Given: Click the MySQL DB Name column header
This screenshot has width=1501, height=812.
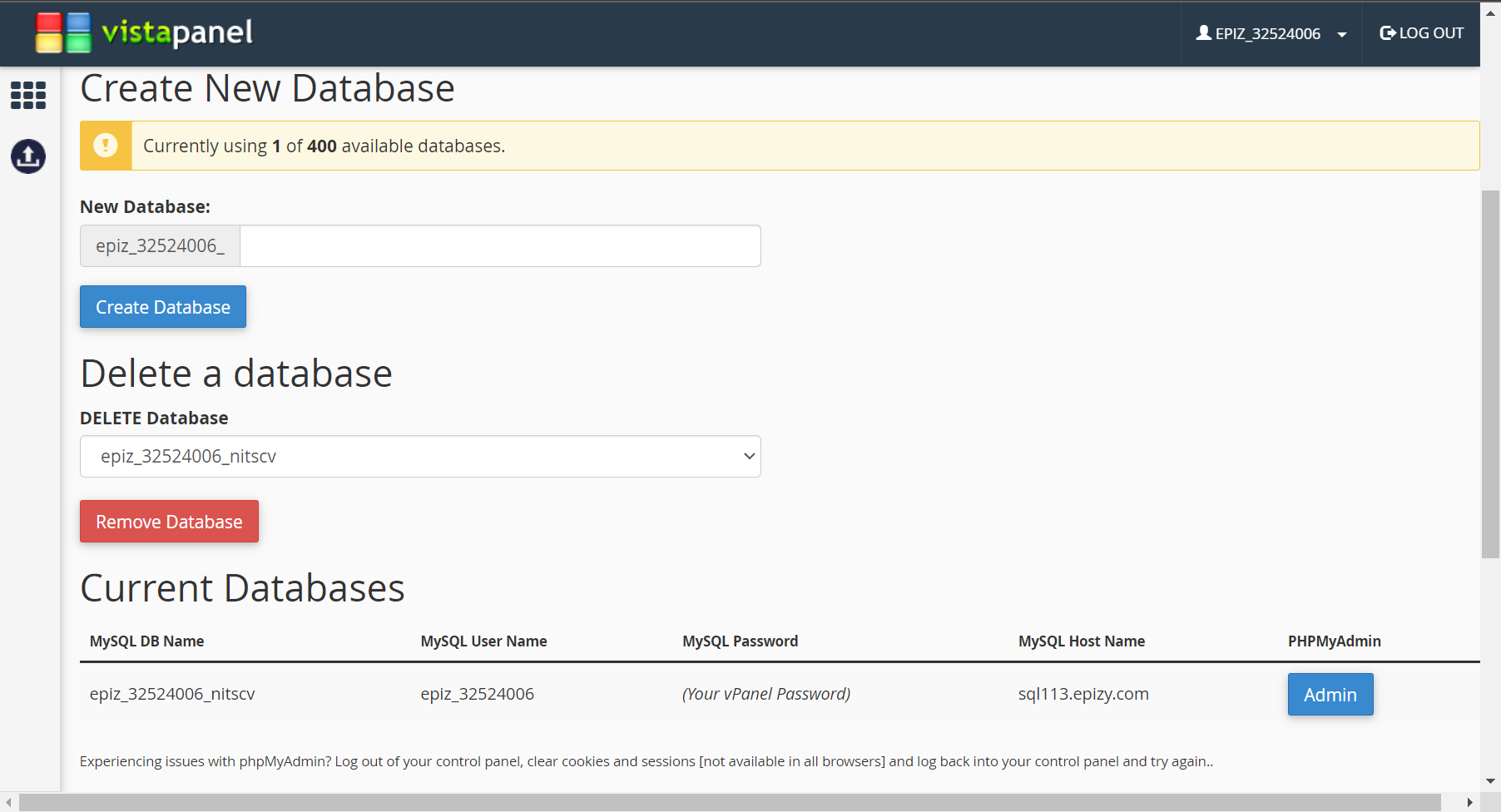Looking at the screenshot, I should 147,641.
